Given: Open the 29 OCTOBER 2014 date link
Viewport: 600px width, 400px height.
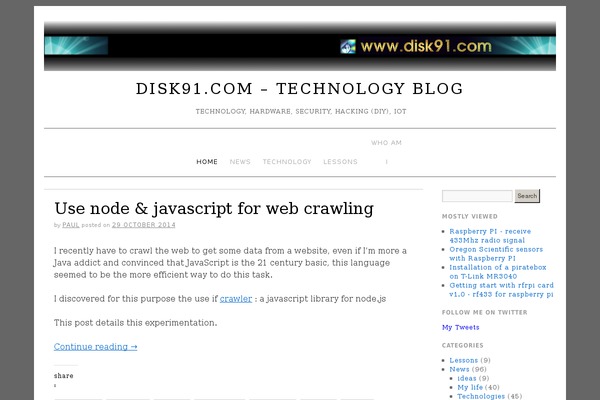Looking at the screenshot, I should click(143, 225).
